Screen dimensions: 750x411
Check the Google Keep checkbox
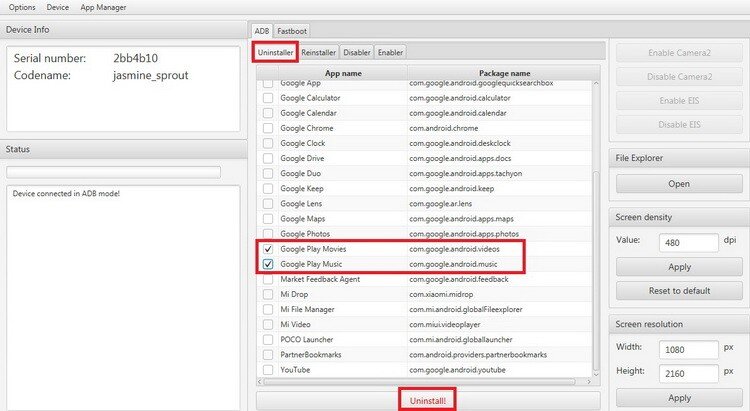tap(268, 189)
